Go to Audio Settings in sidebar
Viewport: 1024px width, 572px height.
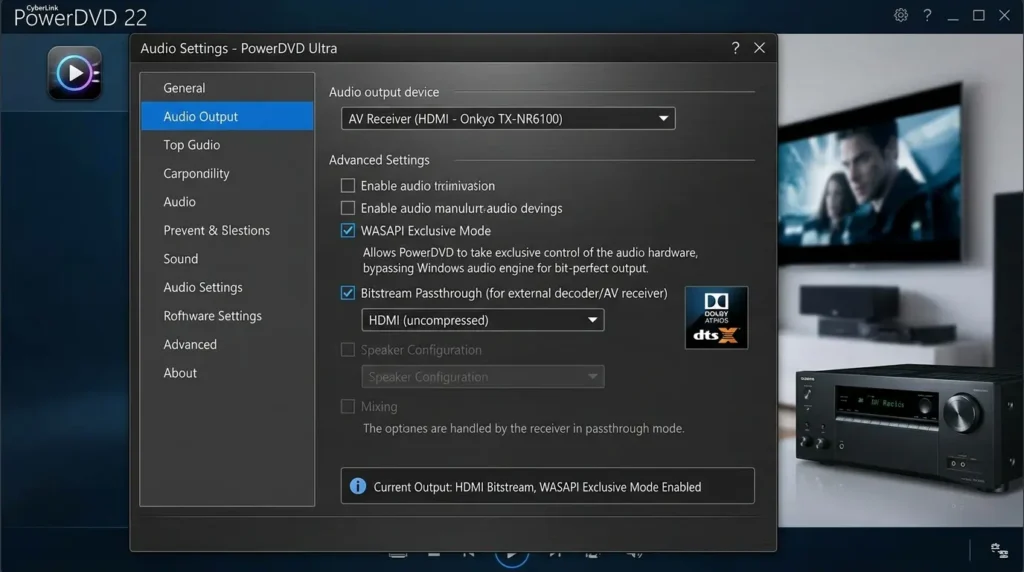pos(227,287)
